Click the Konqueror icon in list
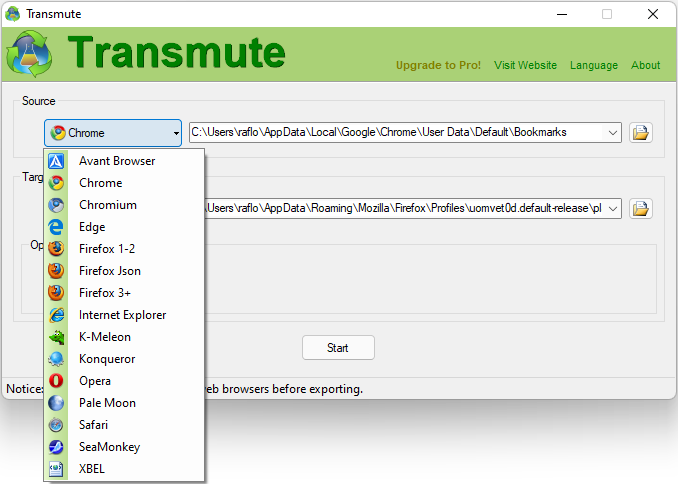 tap(56, 359)
